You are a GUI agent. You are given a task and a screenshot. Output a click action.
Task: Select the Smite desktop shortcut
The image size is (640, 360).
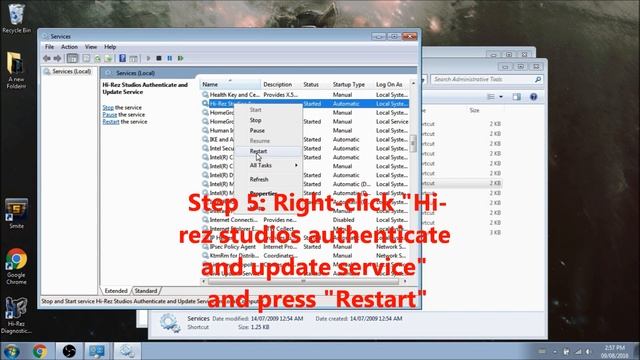point(16,213)
